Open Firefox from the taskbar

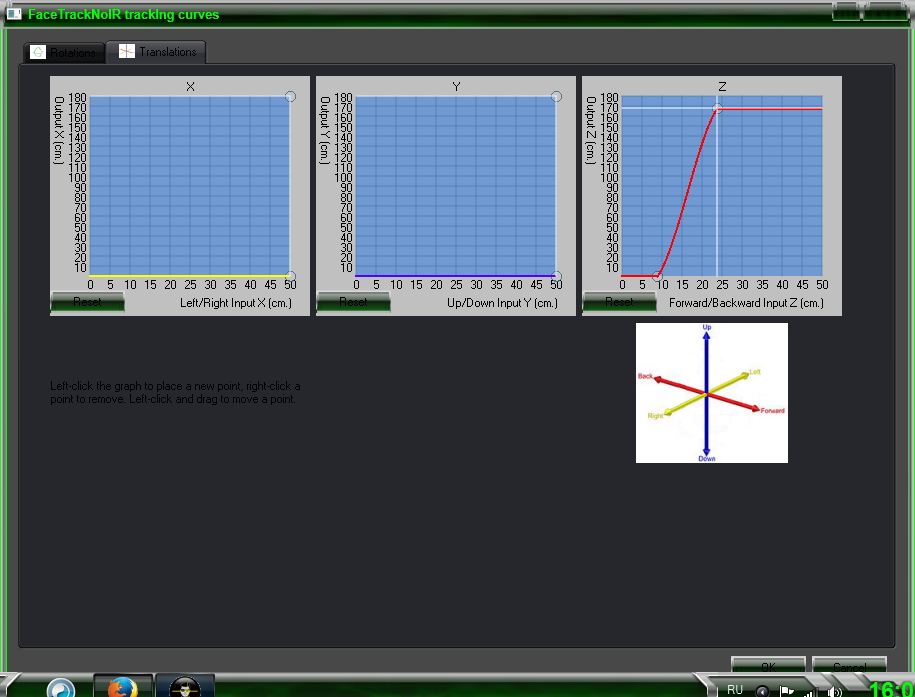(123, 687)
